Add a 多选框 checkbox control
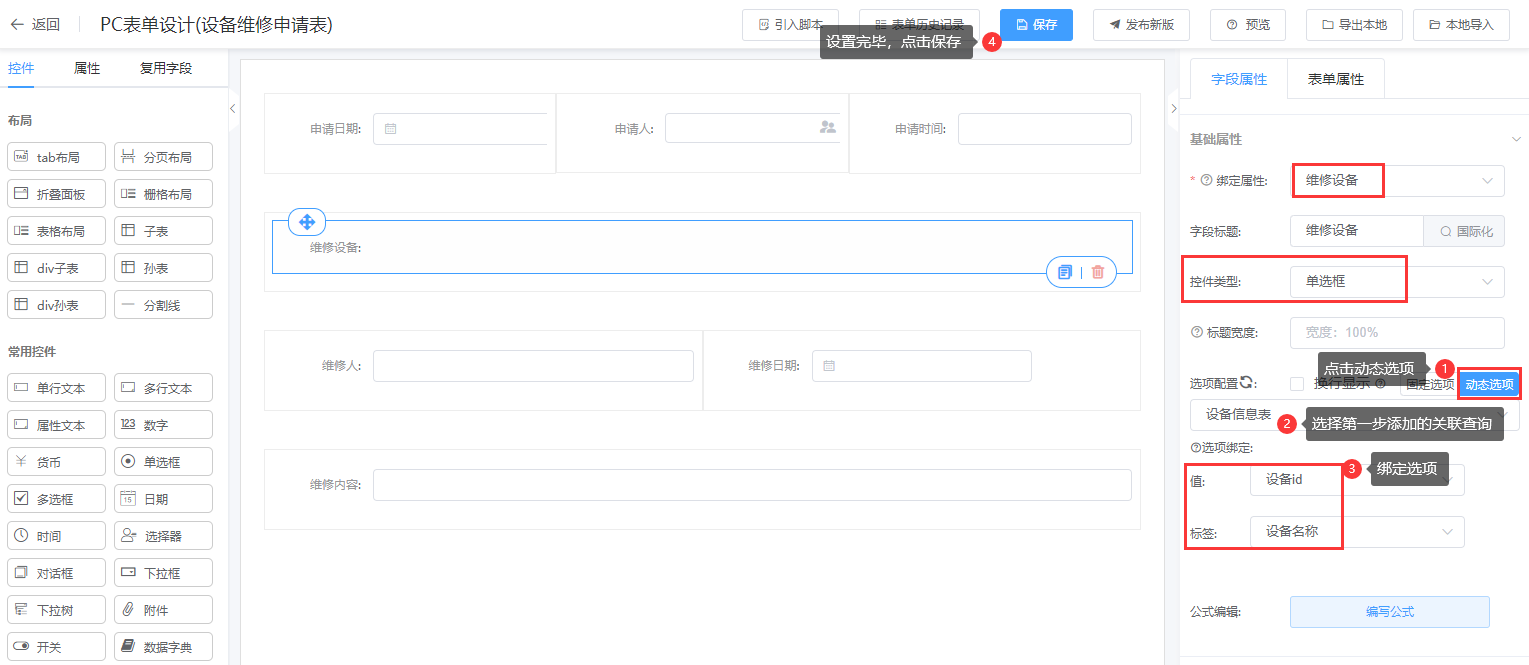This screenshot has width=1529, height=665. click(x=56, y=499)
